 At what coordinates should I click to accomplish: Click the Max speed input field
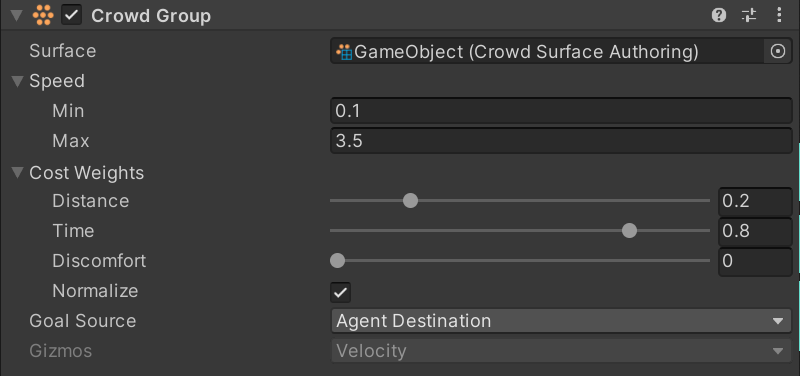click(x=561, y=141)
